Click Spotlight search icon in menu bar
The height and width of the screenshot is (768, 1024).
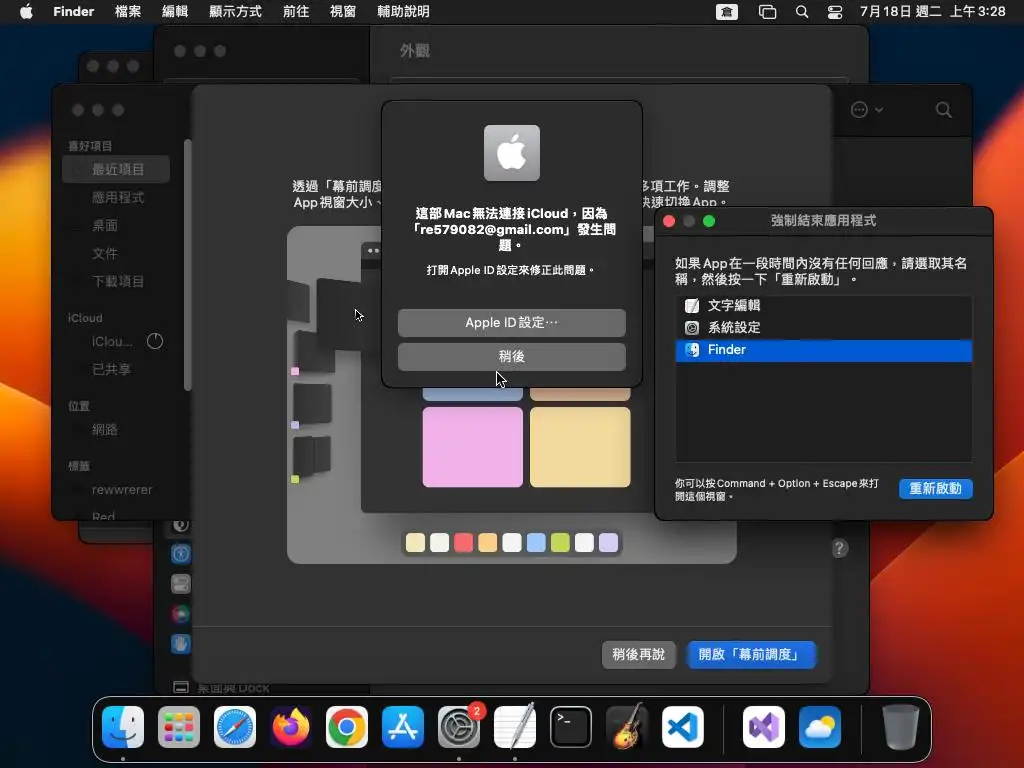pos(802,12)
